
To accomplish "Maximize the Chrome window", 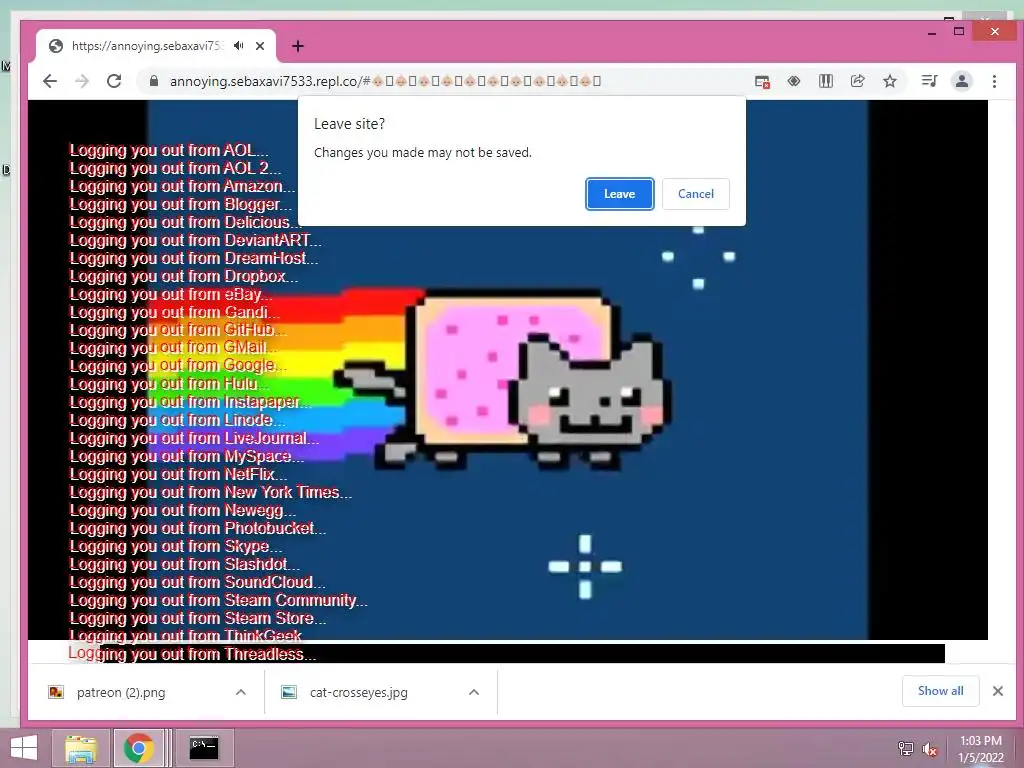I will [x=959, y=31].
